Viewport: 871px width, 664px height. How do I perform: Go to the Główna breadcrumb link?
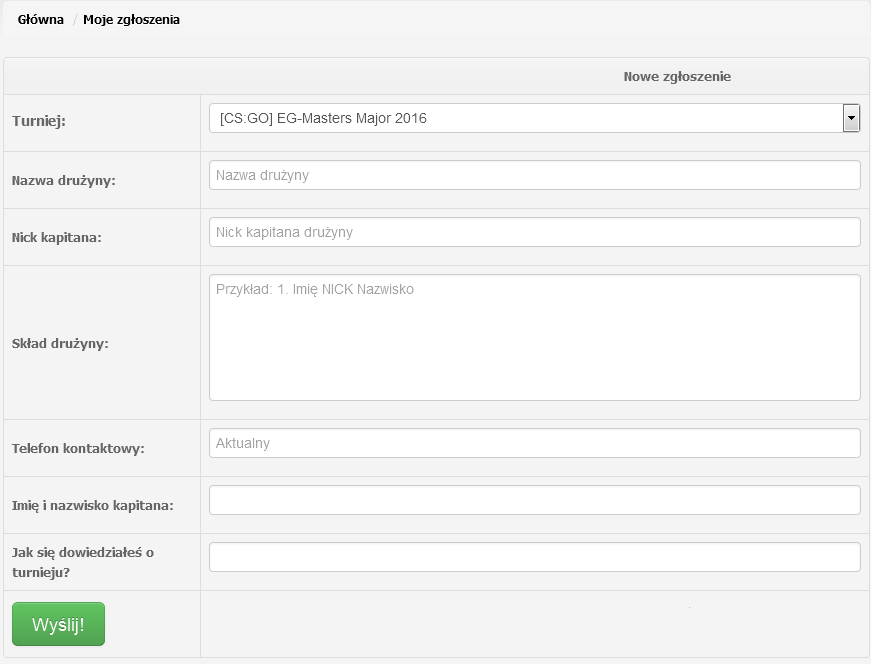tap(40, 19)
